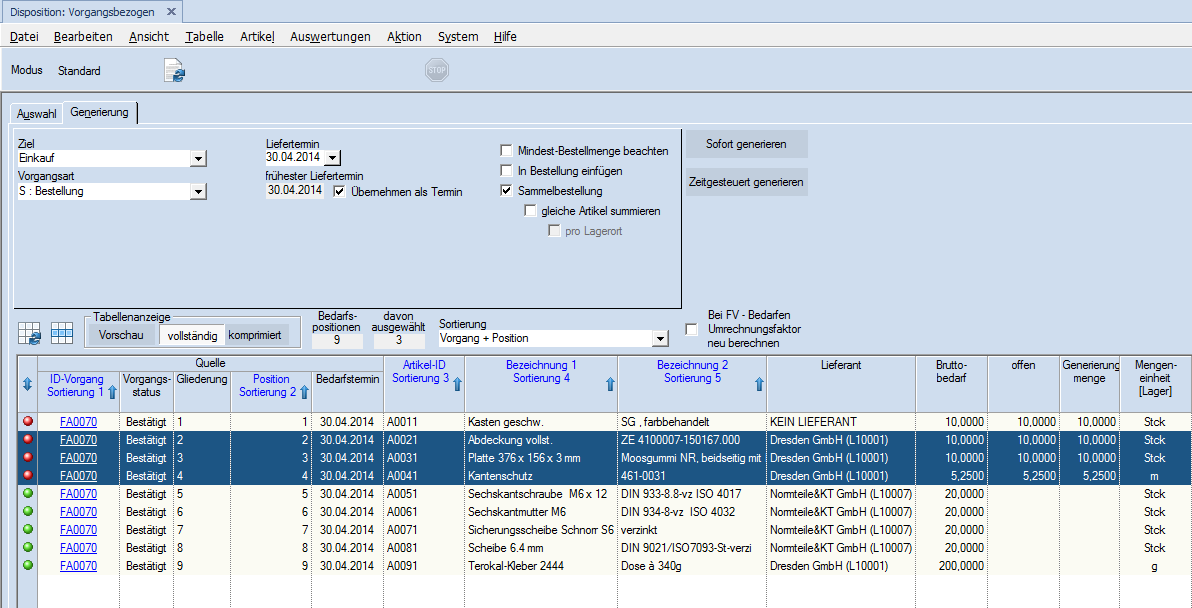Click the up-down sort arrows in table corner
Image resolution: width=1192 pixels, height=608 pixels.
click(x=27, y=385)
